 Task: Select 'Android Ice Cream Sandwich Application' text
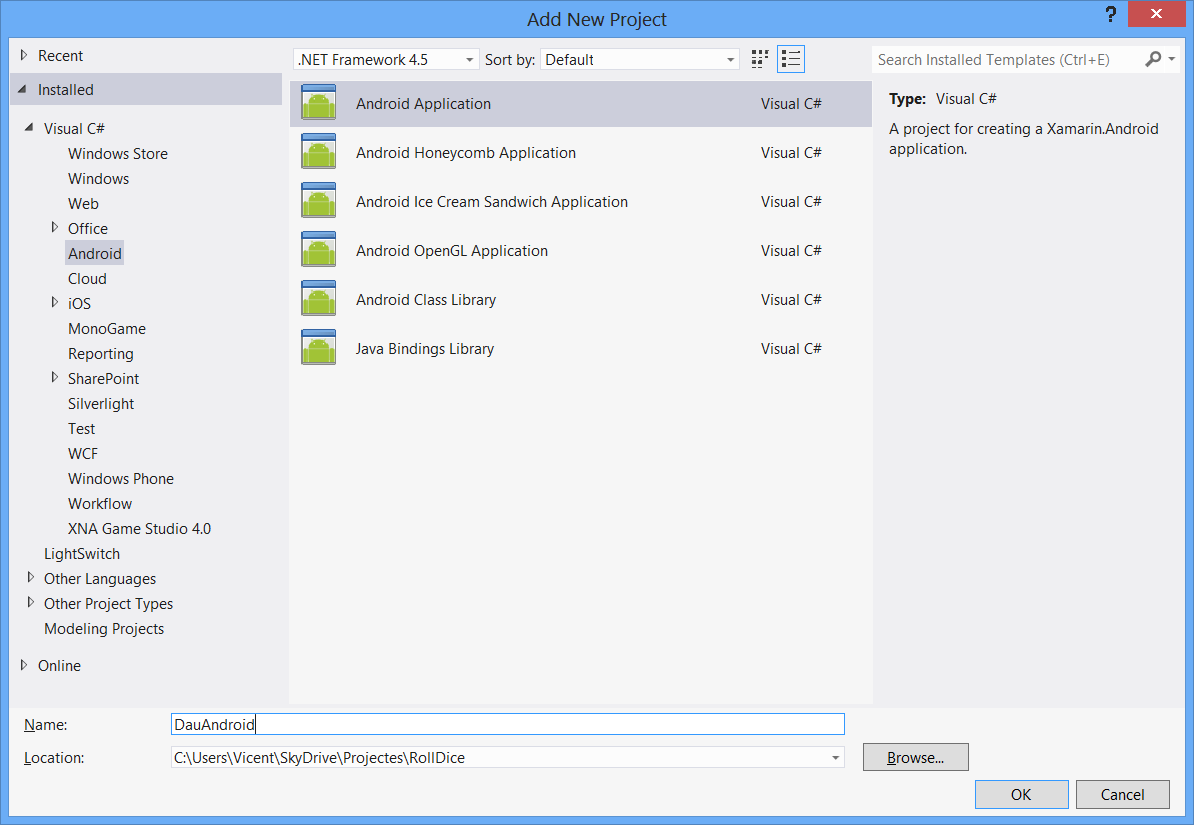tap(492, 202)
